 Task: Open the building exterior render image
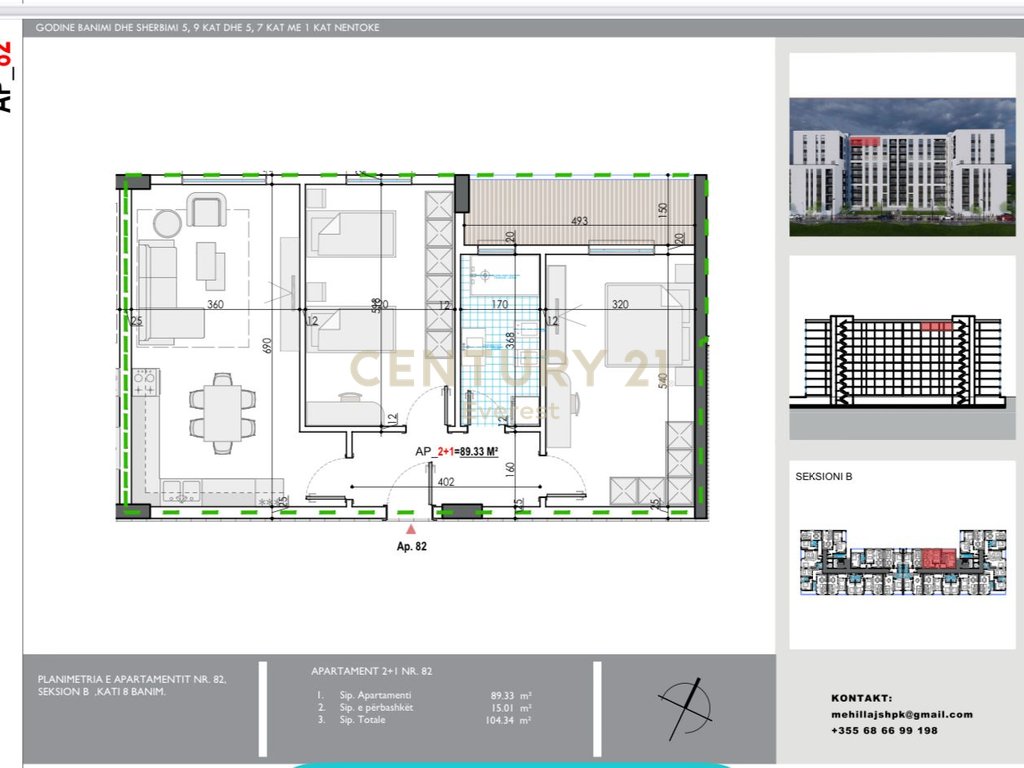point(902,167)
